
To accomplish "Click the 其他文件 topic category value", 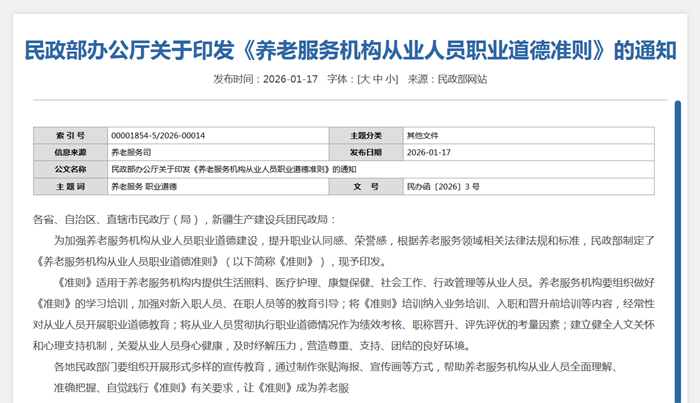I will (x=421, y=135).
